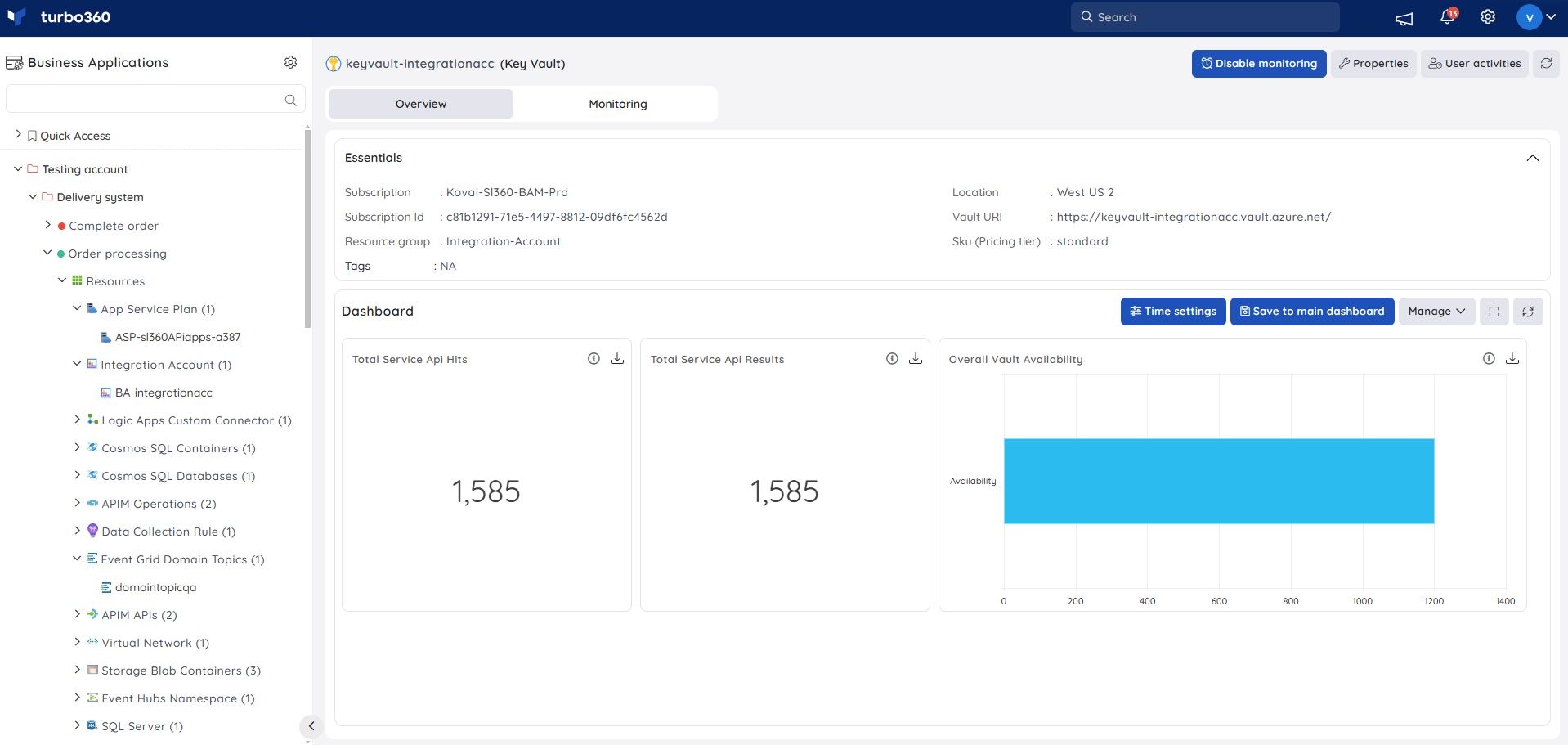1568x745 pixels.
Task: Click the Key Vault resource icon
Action: (x=334, y=64)
